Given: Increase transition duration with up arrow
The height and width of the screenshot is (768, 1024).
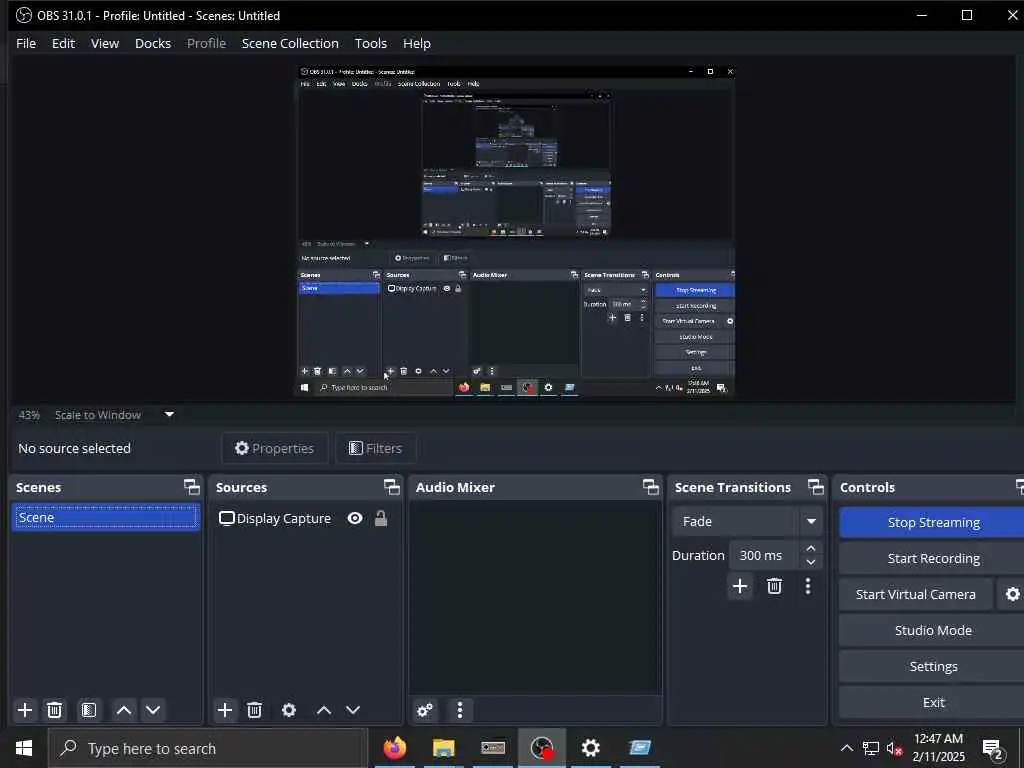Looking at the screenshot, I should pos(810,548).
